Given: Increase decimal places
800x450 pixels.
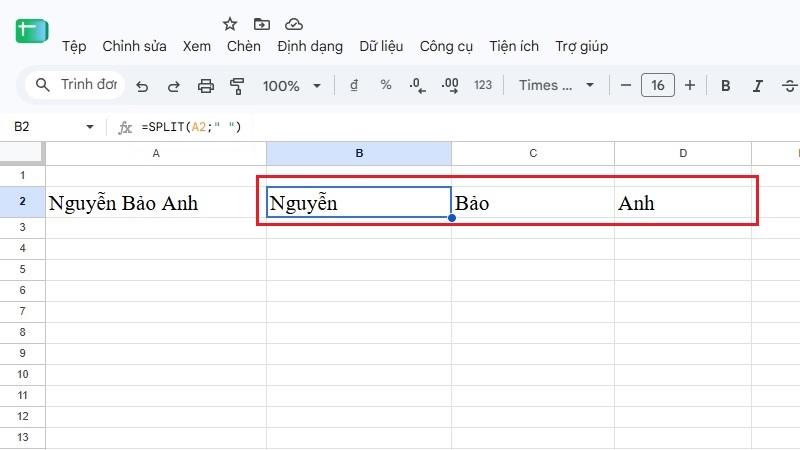Looking at the screenshot, I should (450, 85).
